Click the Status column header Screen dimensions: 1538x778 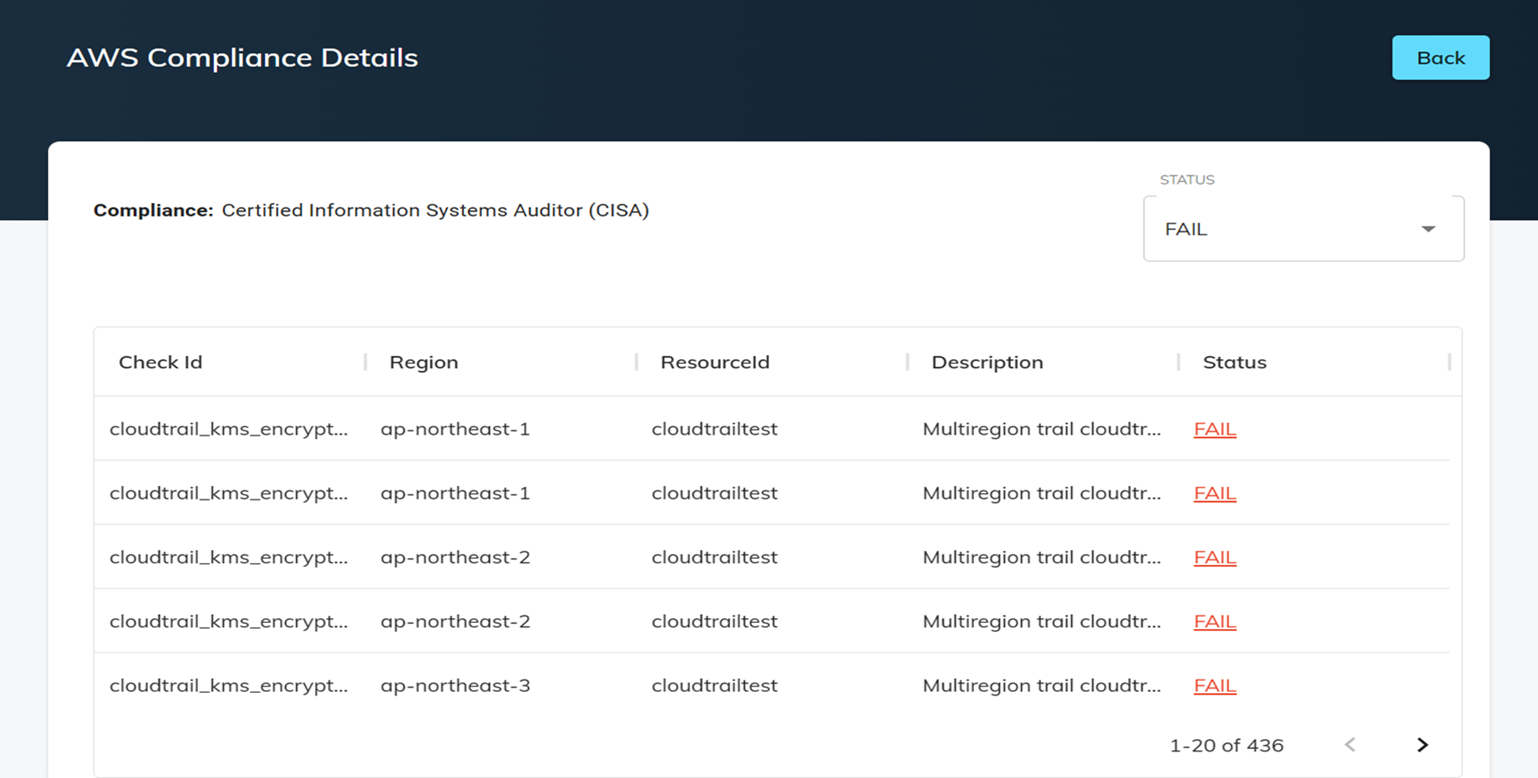pyautogui.click(x=1234, y=362)
